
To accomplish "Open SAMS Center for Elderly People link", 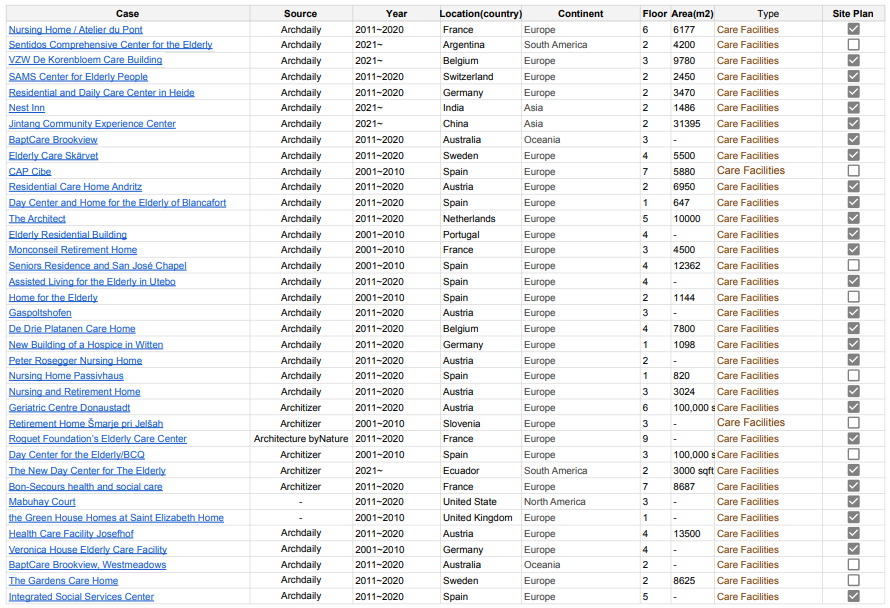I will tap(78, 77).
